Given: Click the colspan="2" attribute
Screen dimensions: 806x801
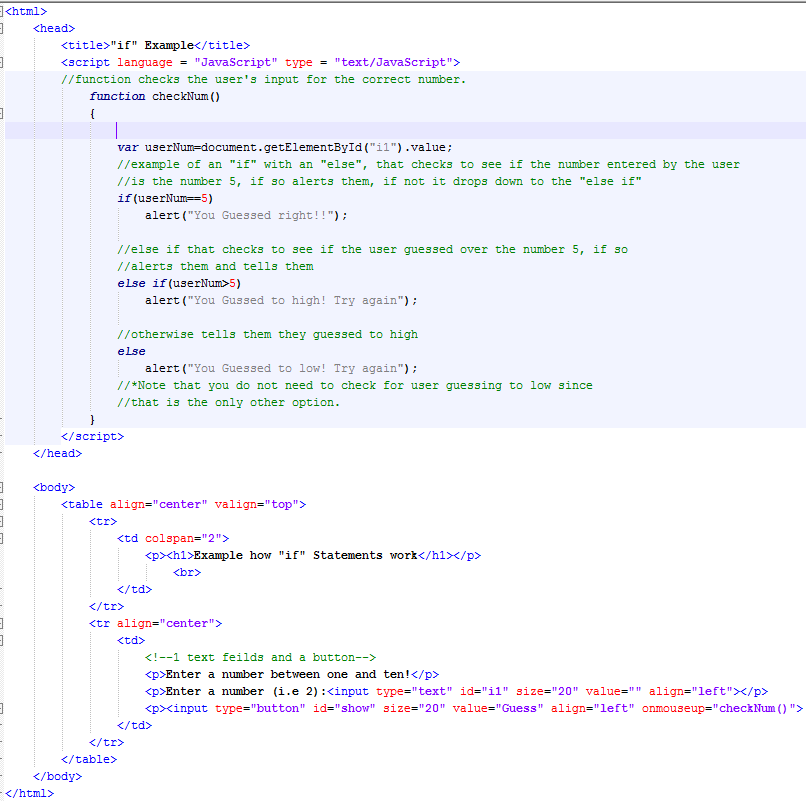Looking at the screenshot, I should (183, 538).
